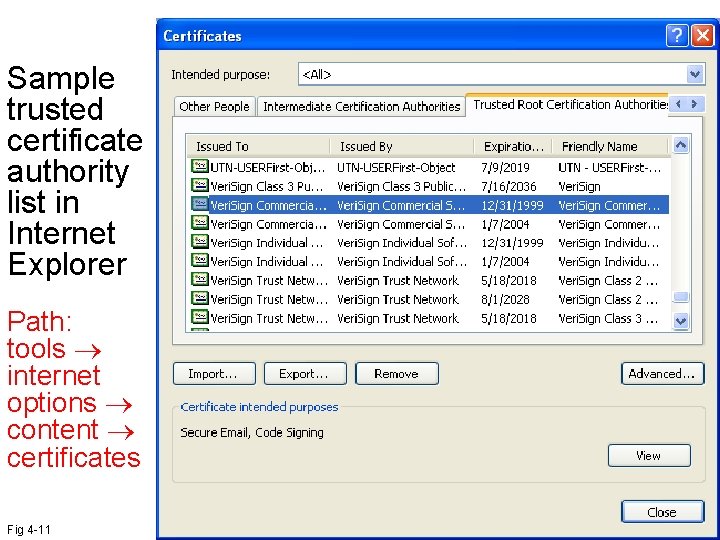720x540 pixels.
Task: Close the Certificates dialog with the X
Action: pyautogui.click(x=703, y=36)
